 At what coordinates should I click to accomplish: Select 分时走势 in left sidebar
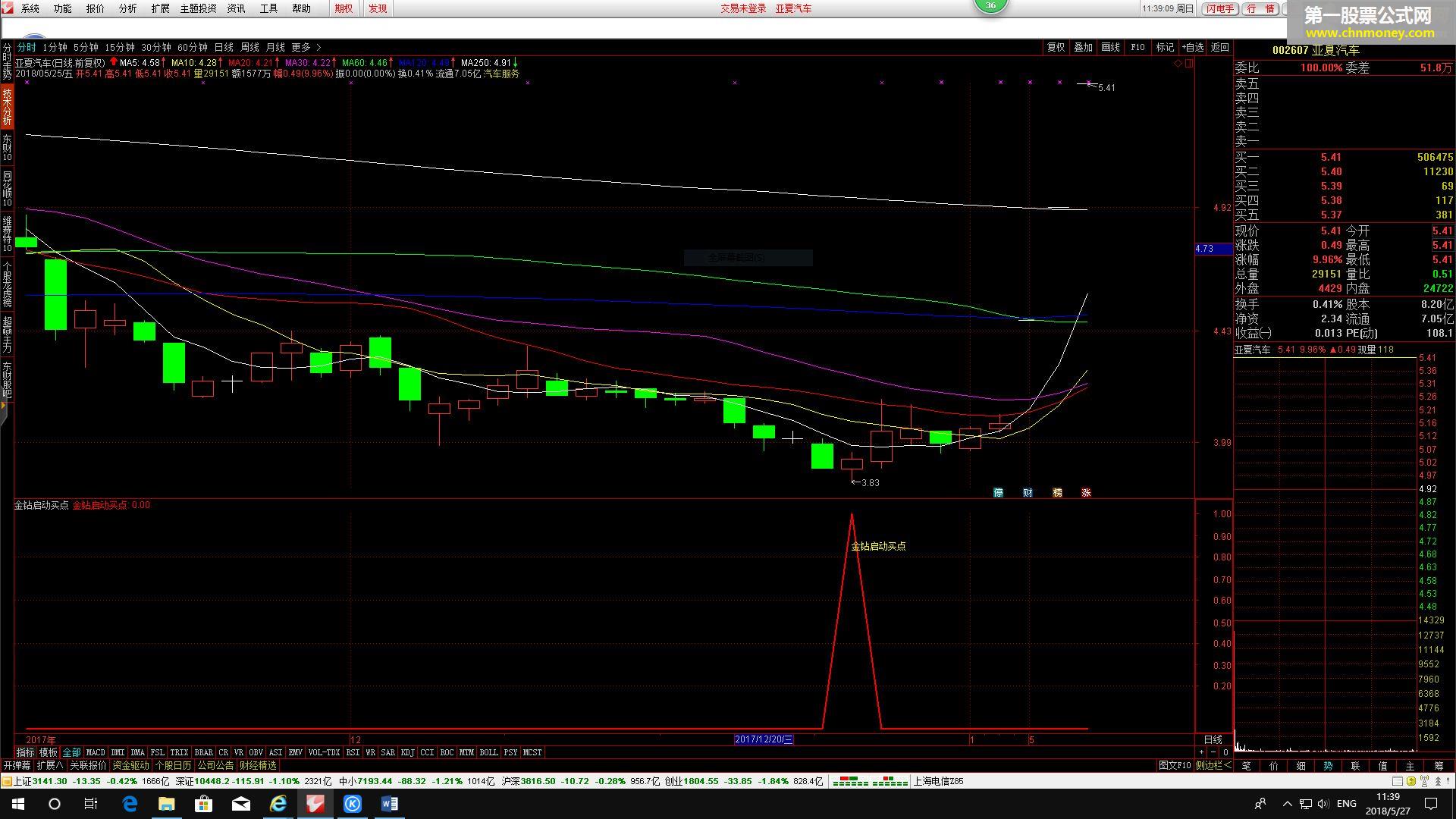[x=7, y=61]
